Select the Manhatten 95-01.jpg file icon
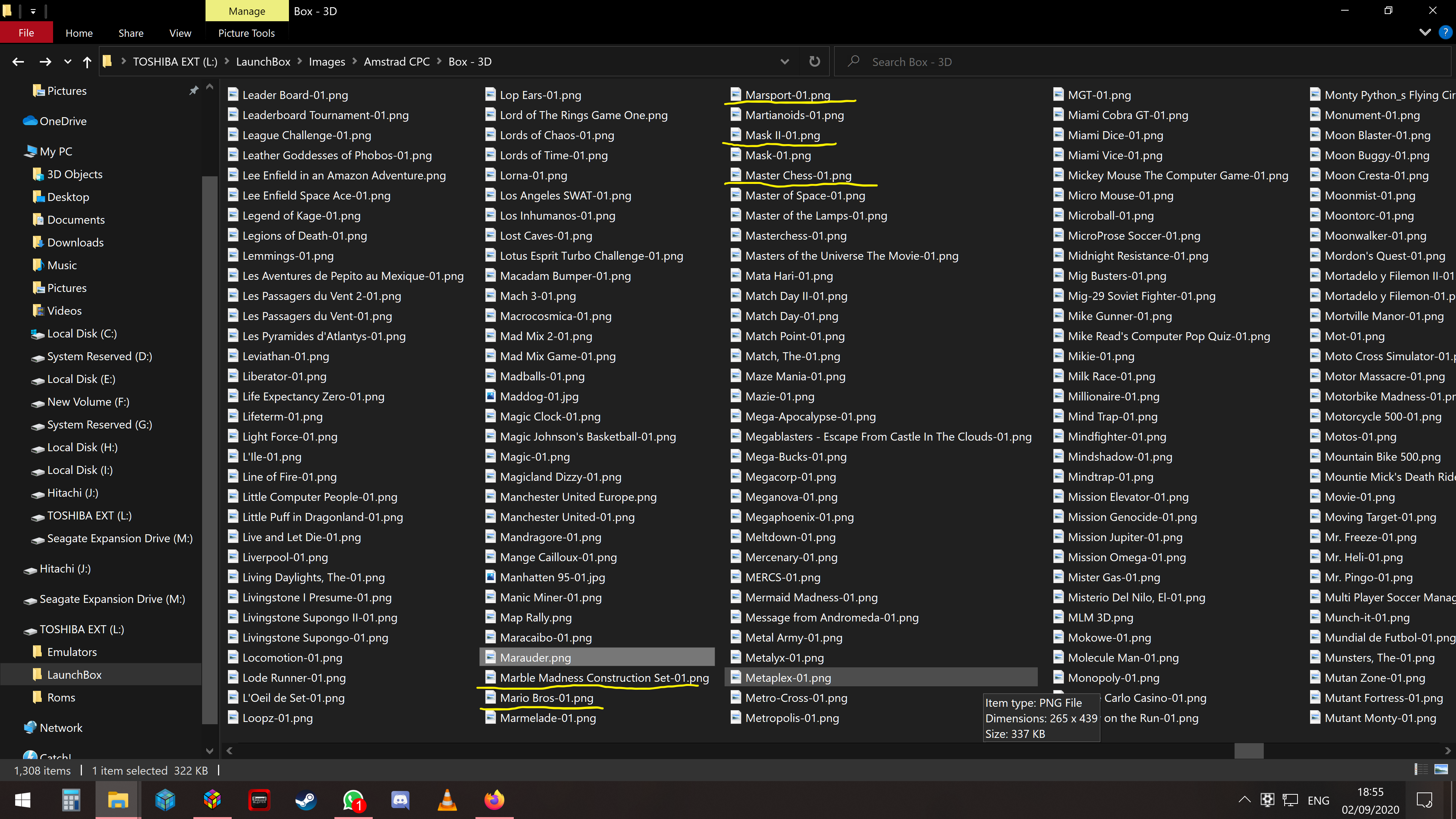 pos(490,576)
